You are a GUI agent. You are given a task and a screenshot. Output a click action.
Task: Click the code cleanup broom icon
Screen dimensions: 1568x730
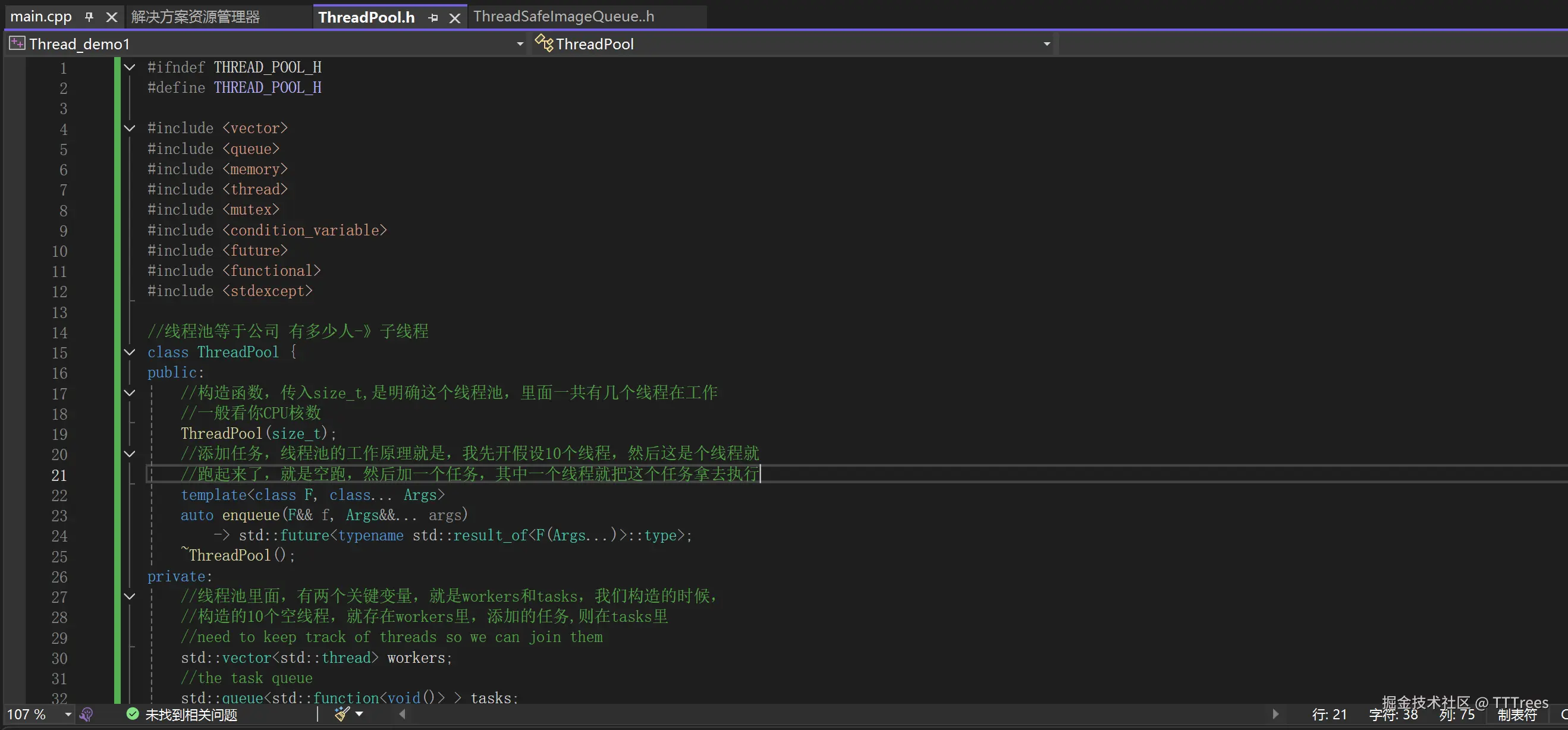coord(342,713)
